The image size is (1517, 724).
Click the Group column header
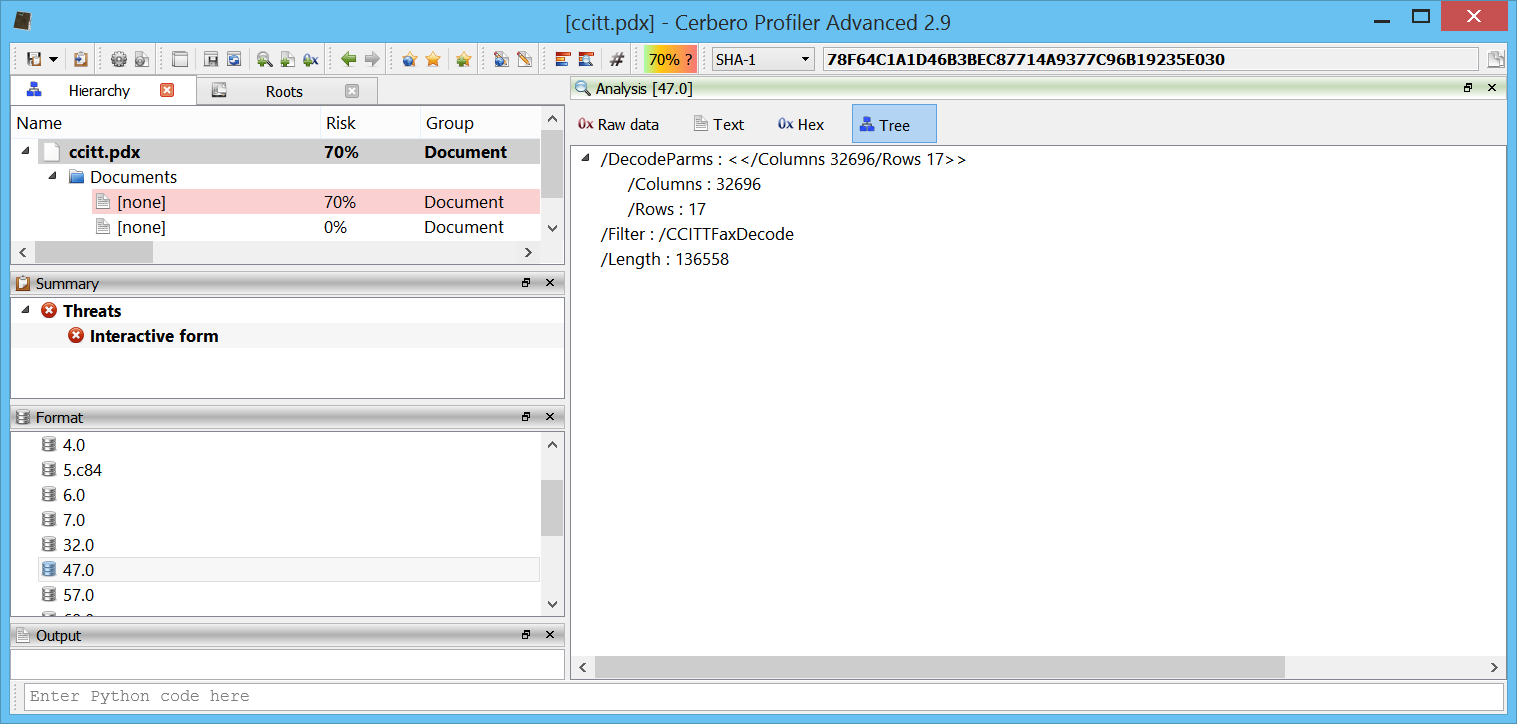coord(480,123)
